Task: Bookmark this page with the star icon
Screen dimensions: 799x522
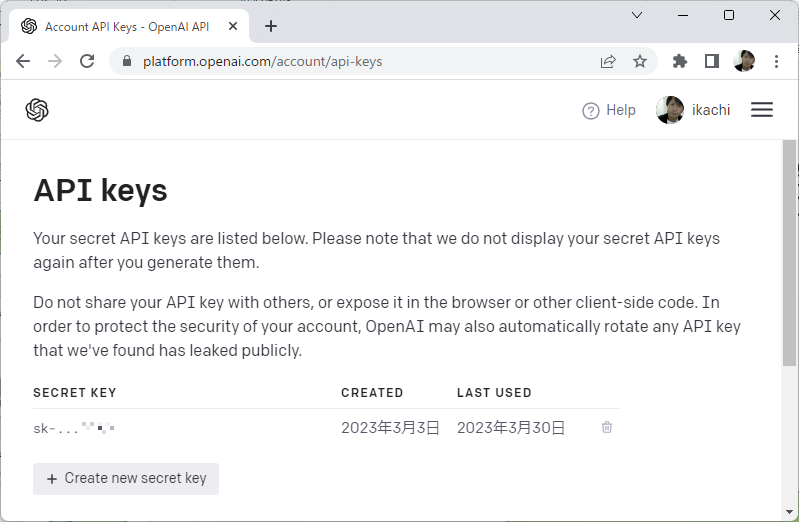Action: click(x=640, y=61)
